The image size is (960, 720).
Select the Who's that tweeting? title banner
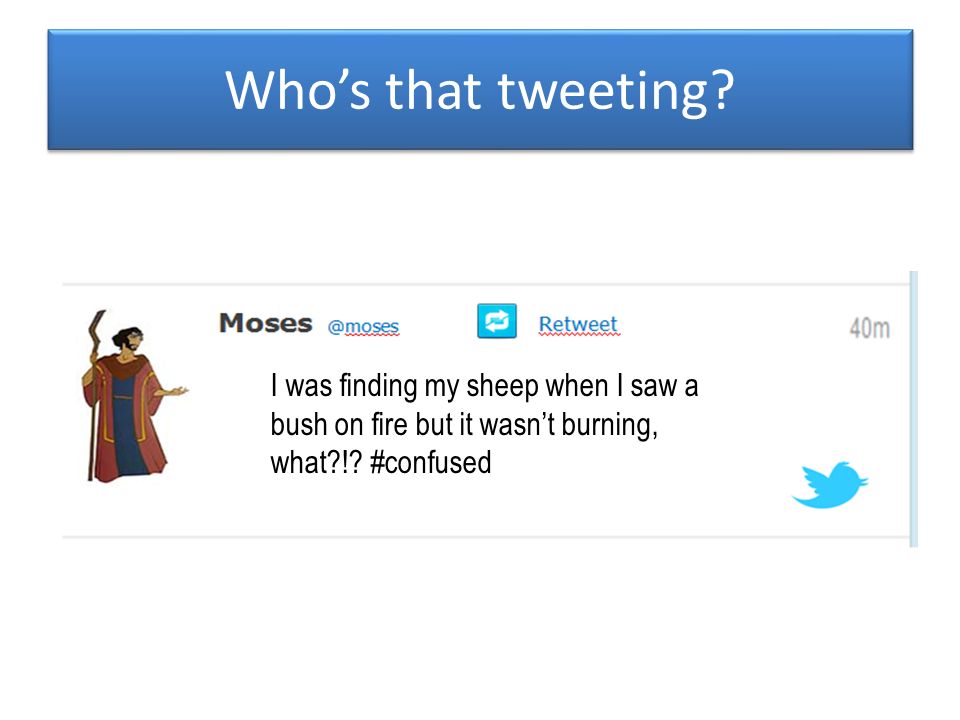click(x=480, y=89)
